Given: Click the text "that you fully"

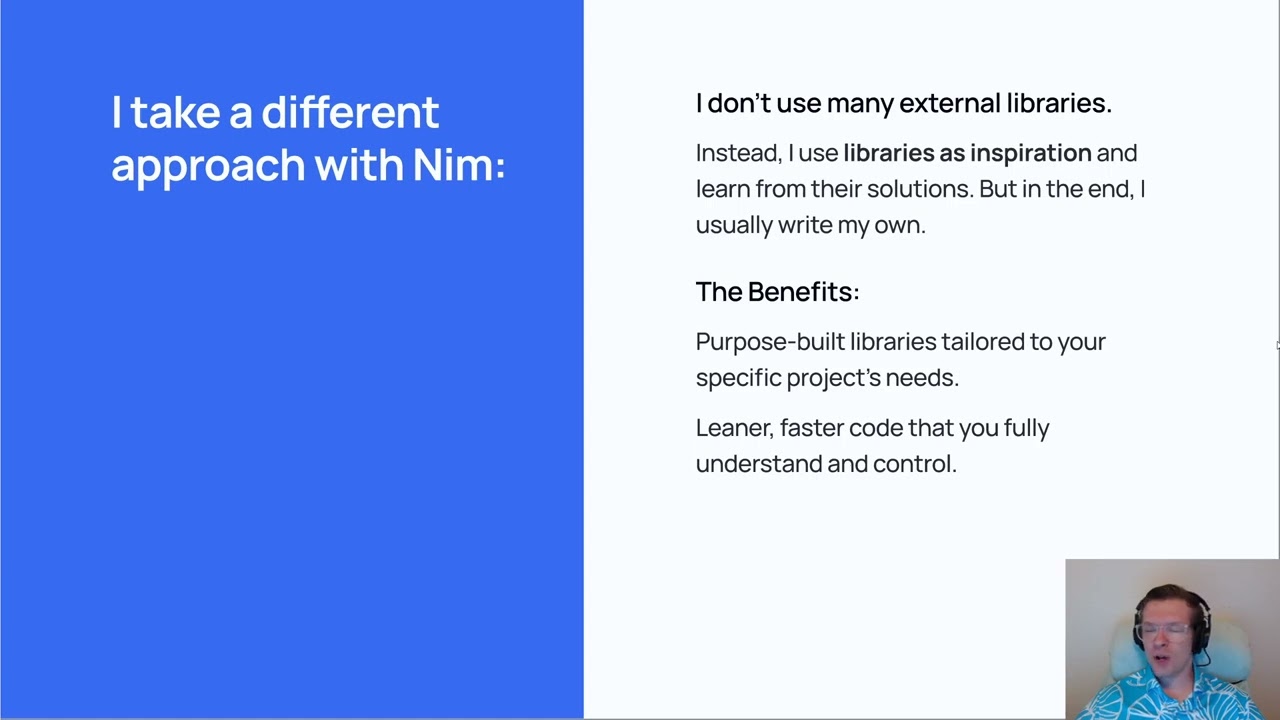Looking at the screenshot, I should pos(978,428).
